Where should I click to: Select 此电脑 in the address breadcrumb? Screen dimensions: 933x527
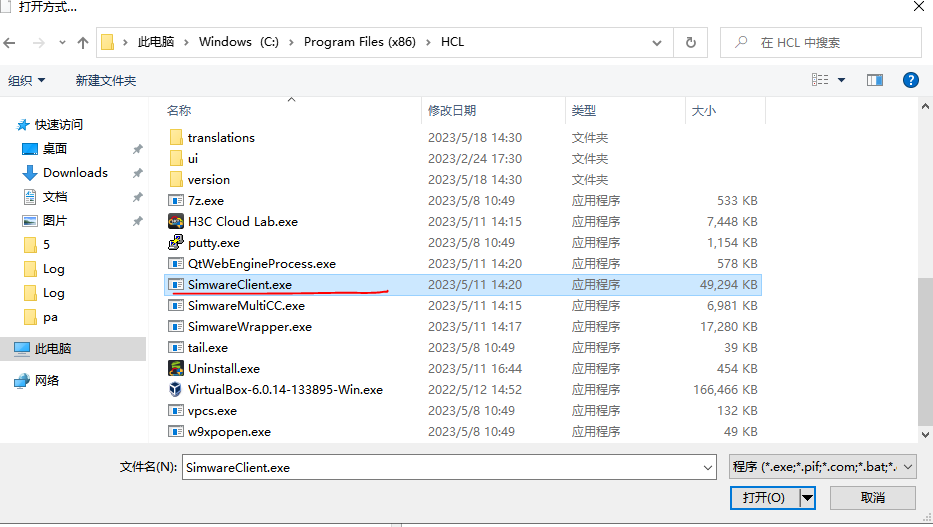[156, 42]
